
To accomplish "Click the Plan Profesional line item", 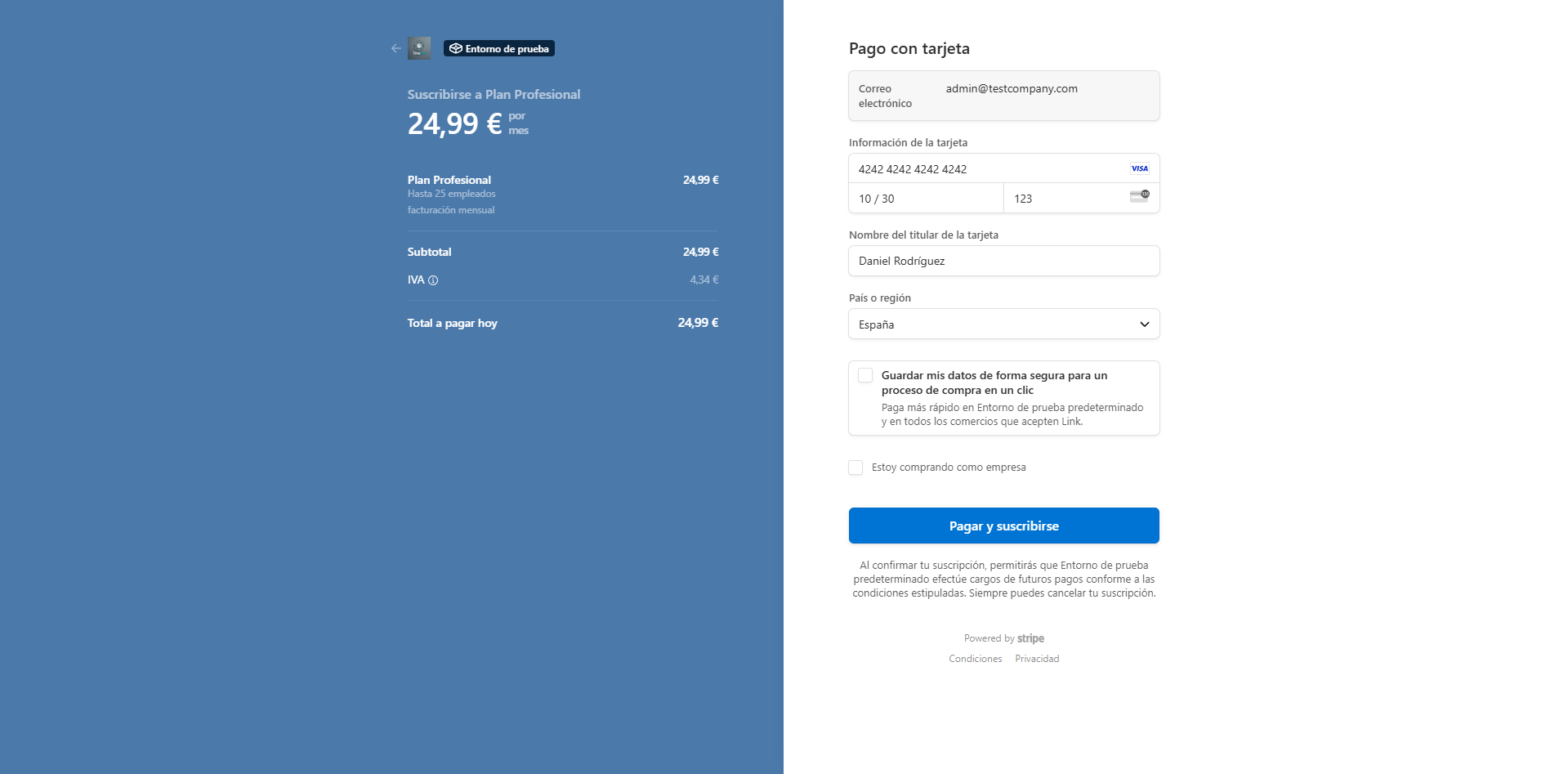I will coord(449,180).
